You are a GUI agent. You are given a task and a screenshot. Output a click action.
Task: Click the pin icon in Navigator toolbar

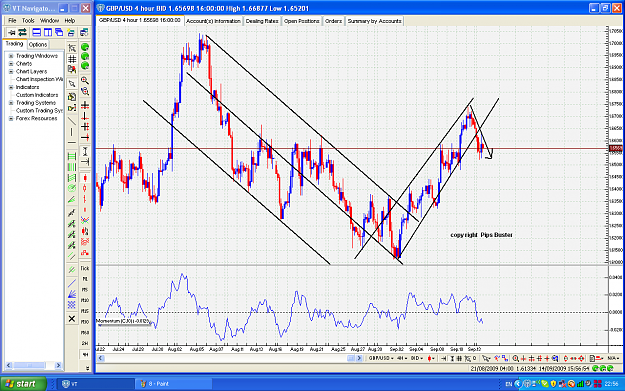coord(11,32)
